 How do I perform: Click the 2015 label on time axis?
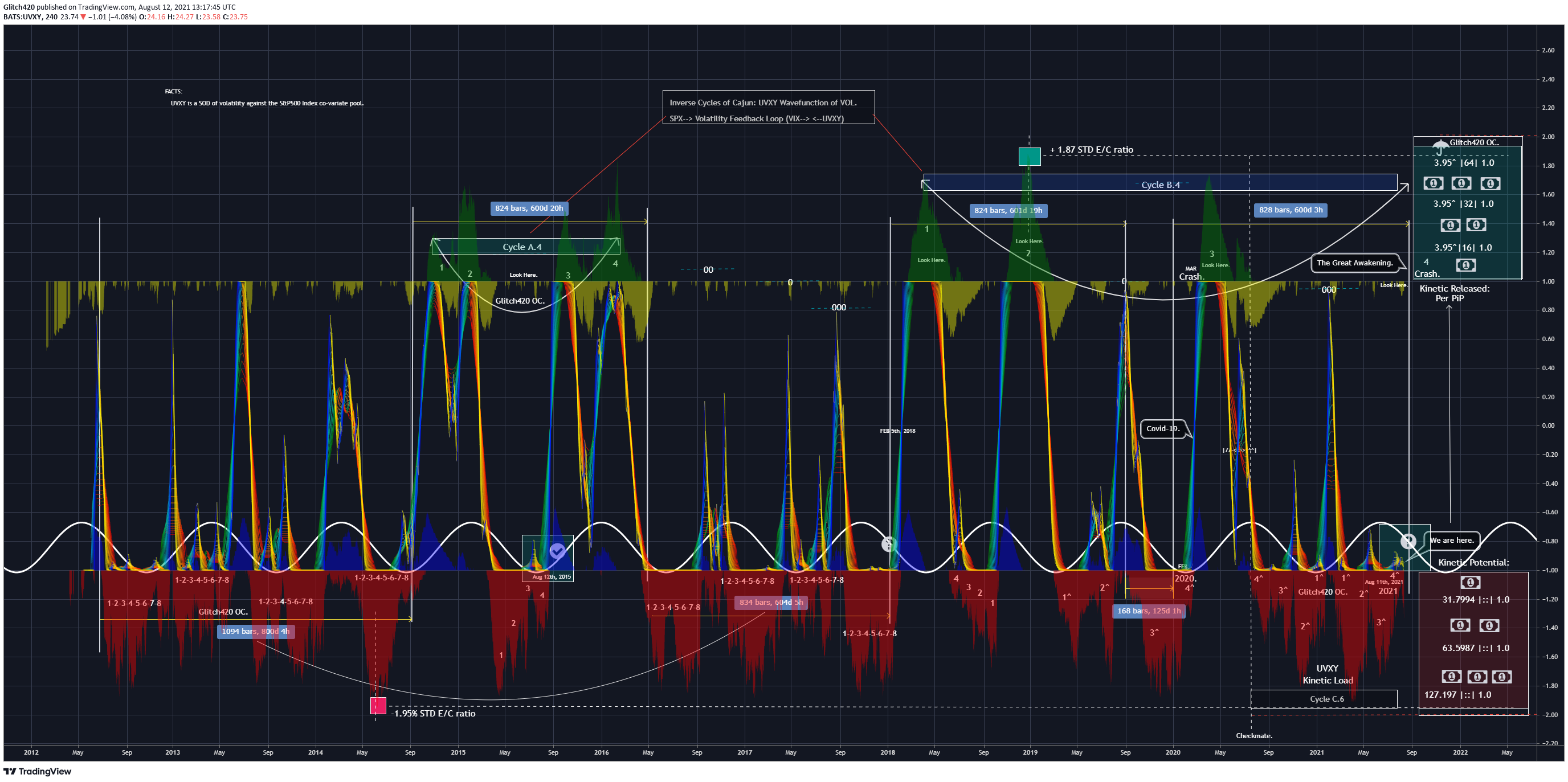coord(458,752)
